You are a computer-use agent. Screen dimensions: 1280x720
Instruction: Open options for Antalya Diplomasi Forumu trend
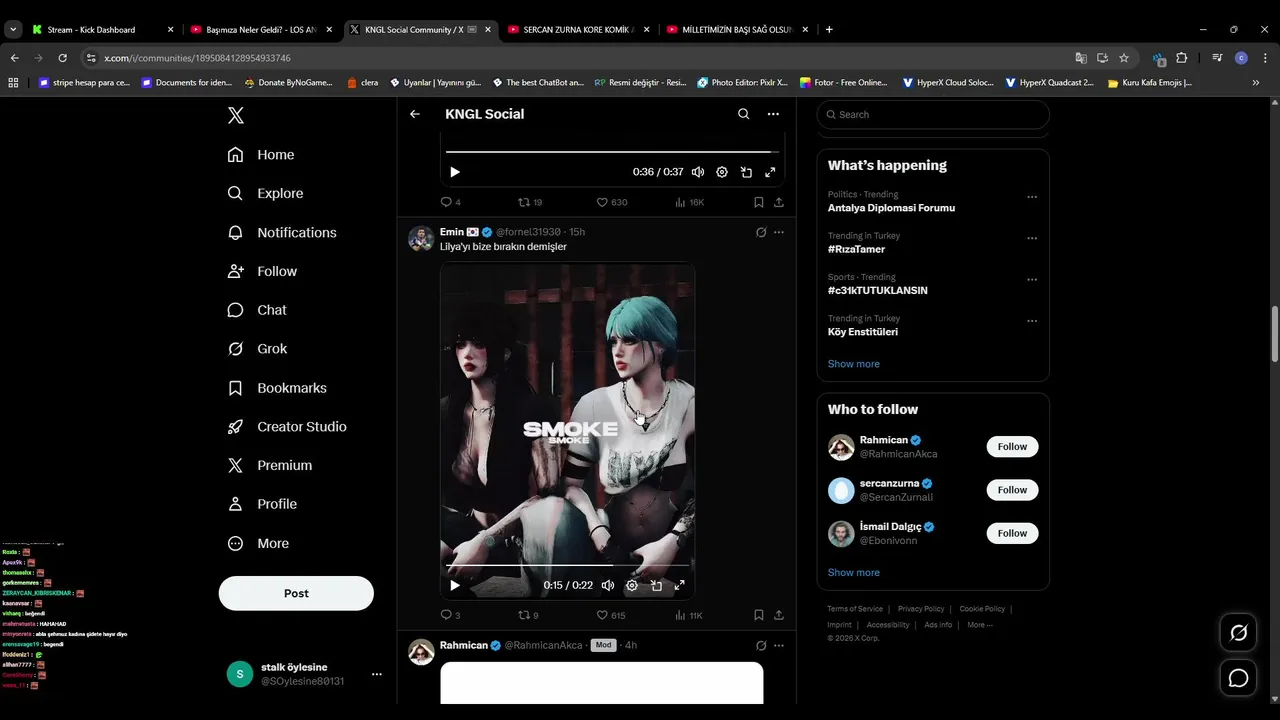tap(1032, 197)
